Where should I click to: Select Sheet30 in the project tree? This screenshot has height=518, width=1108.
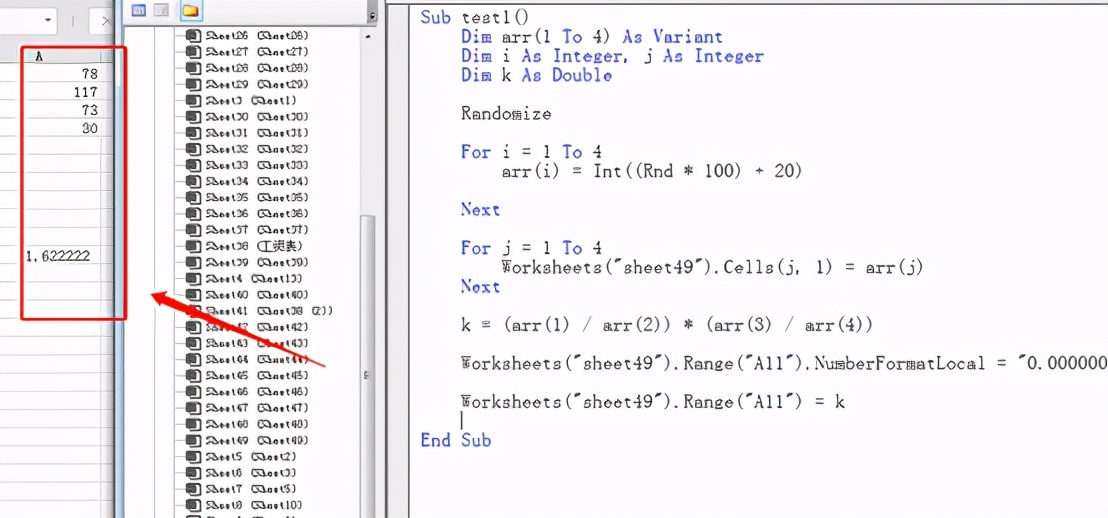point(247,117)
